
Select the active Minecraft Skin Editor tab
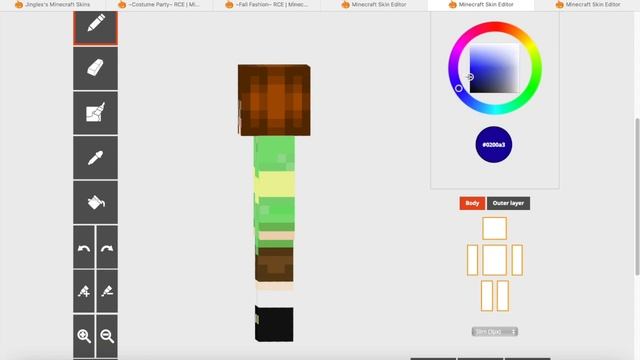coord(481,5)
